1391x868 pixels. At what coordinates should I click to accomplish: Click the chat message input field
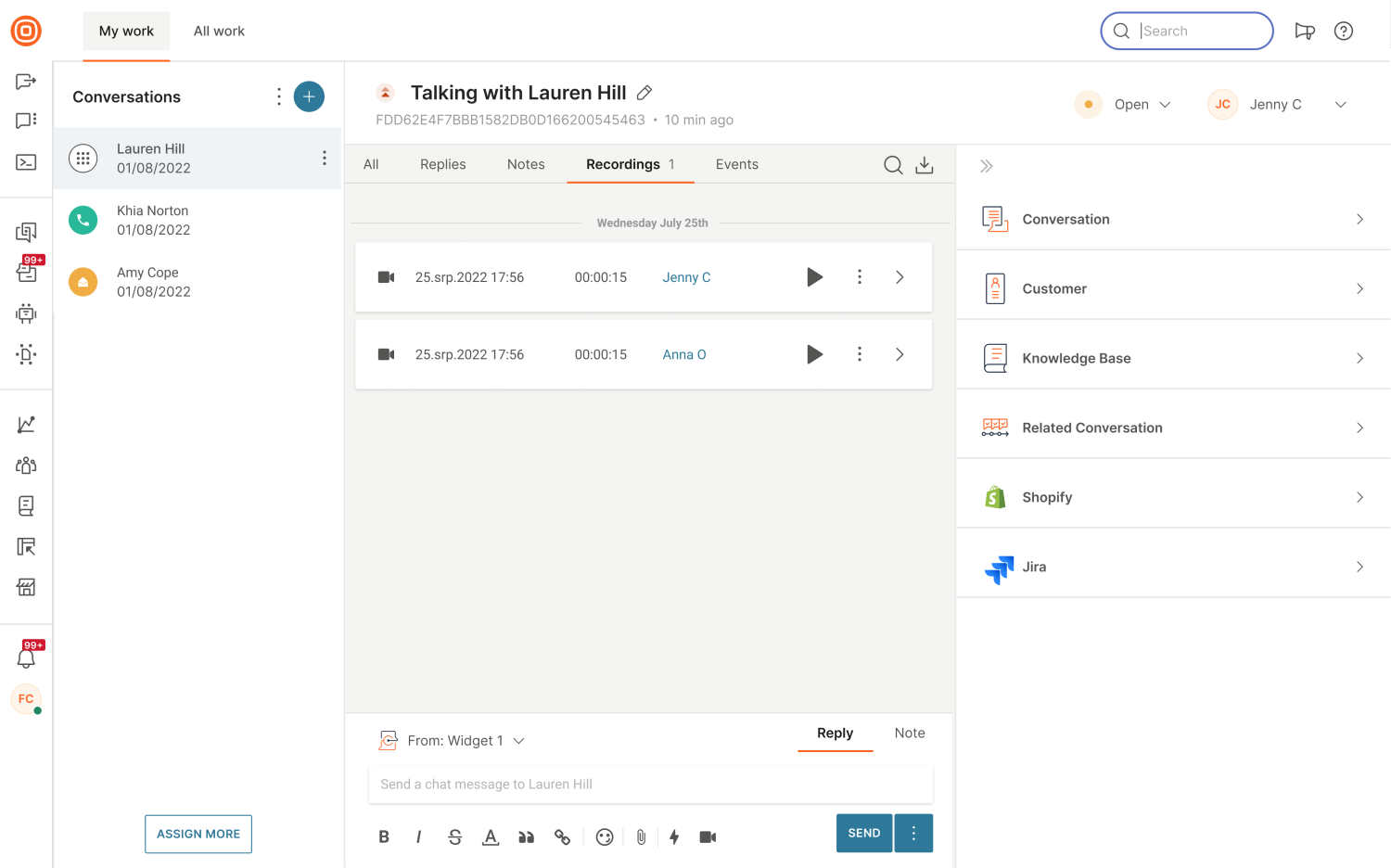click(x=650, y=785)
